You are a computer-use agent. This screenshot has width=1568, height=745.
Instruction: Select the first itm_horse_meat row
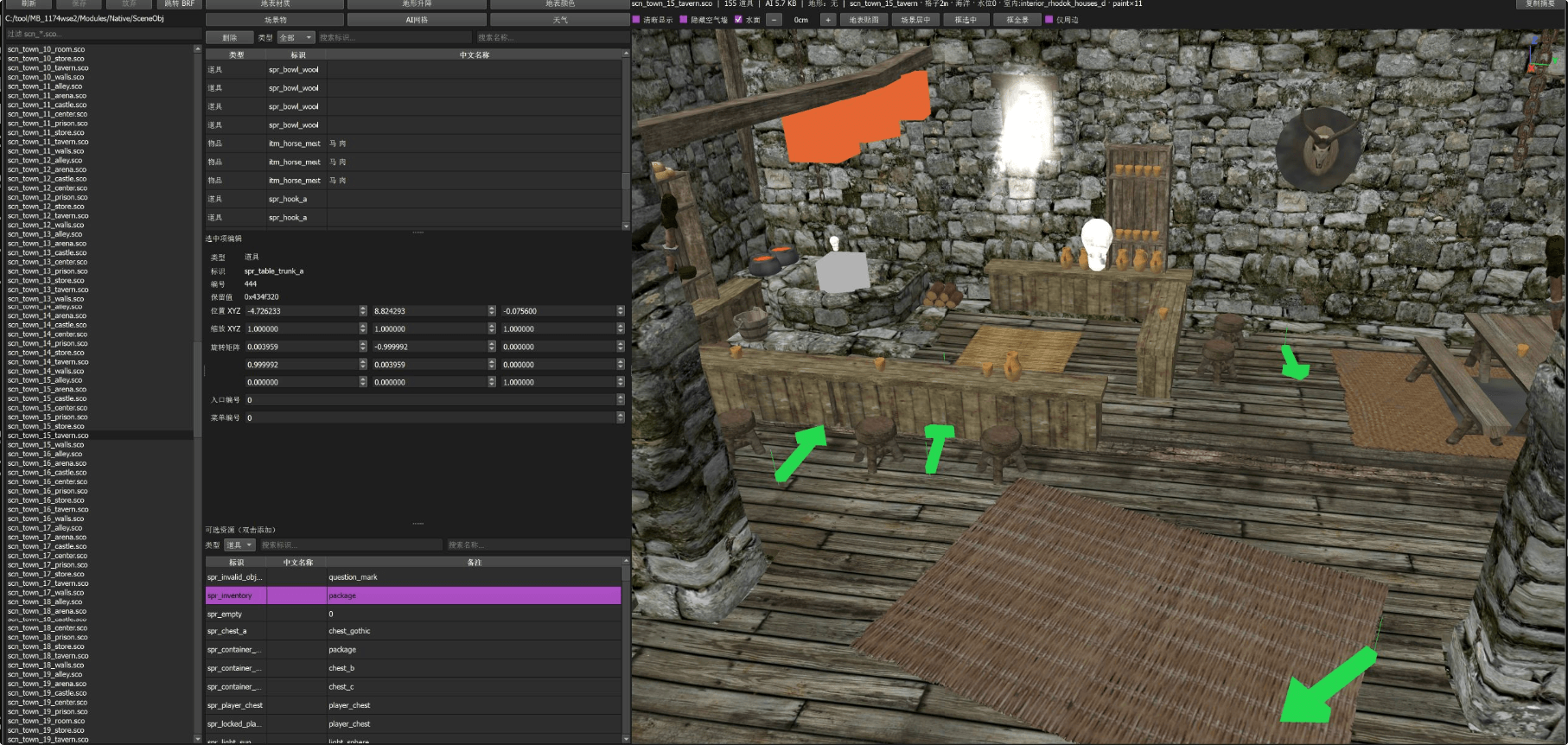(x=413, y=143)
